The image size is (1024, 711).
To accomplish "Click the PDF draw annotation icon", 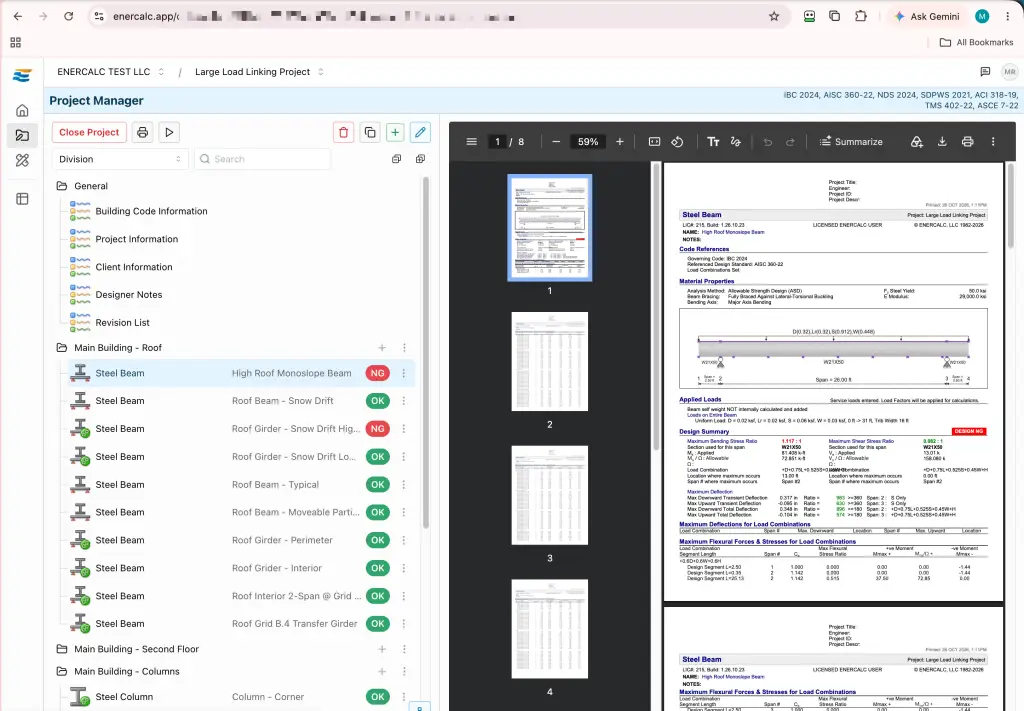I will coord(736,142).
